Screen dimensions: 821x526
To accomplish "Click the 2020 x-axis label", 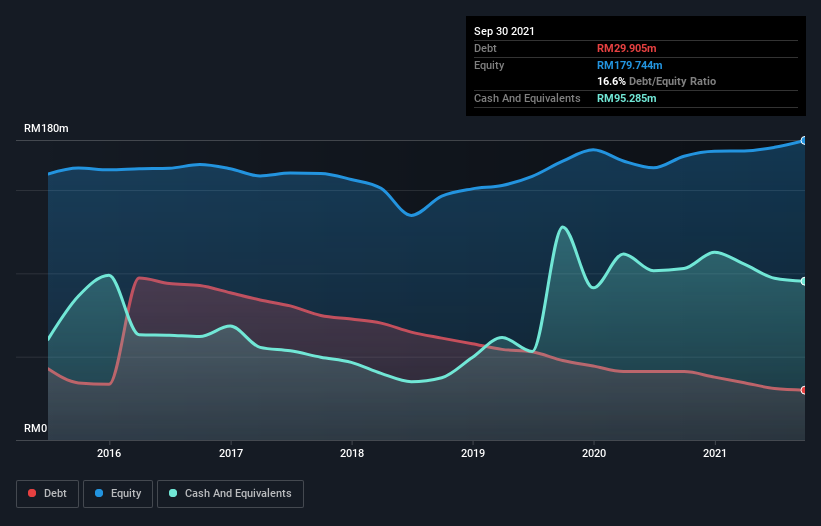I will point(594,453).
